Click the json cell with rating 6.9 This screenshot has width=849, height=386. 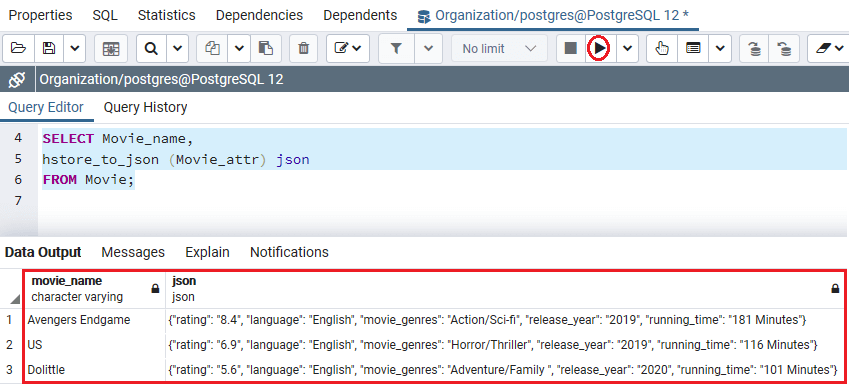pyautogui.click(x=505, y=344)
